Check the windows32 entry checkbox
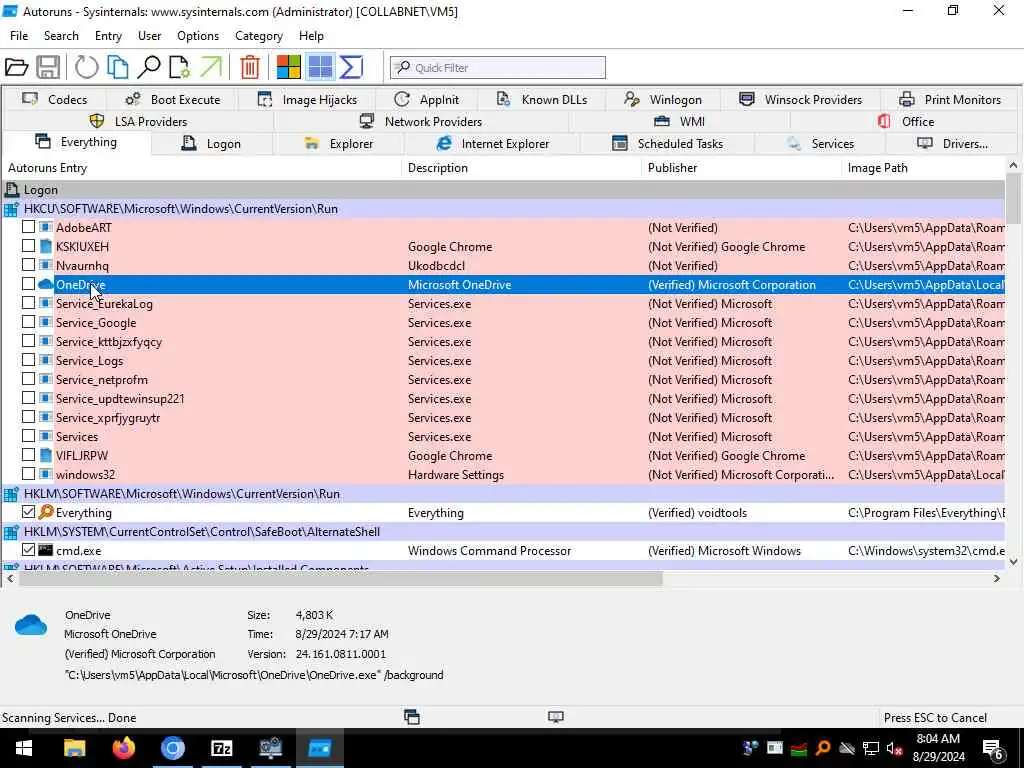The image size is (1024, 768). pos(28,474)
